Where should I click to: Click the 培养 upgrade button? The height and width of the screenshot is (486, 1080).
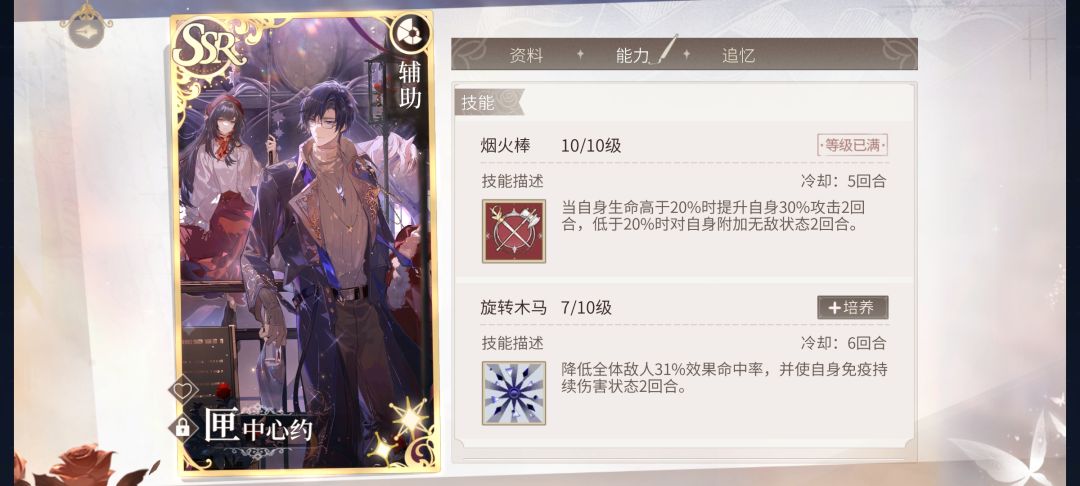coord(853,308)
